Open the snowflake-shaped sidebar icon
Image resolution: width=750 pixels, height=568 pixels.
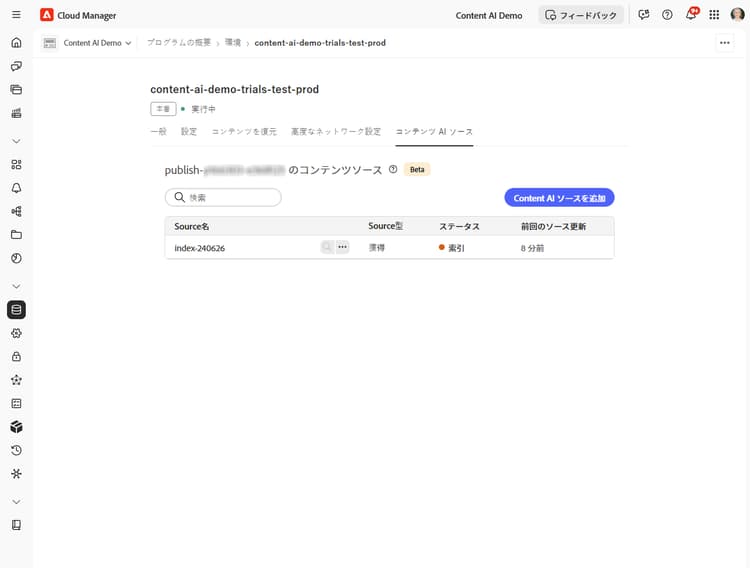(16, 474)
